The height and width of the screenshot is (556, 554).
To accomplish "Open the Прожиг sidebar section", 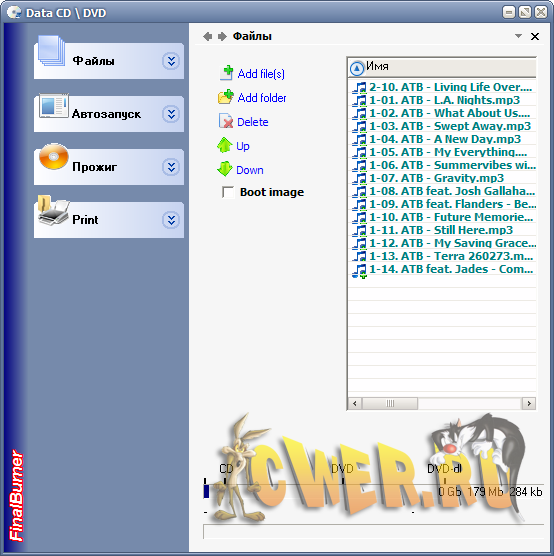I will 109,167.
